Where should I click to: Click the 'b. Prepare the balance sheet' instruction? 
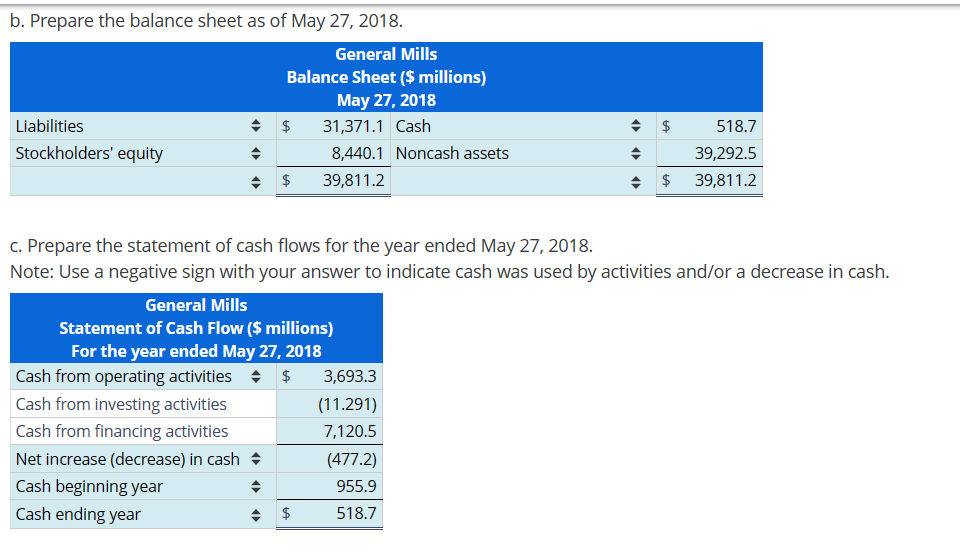tap(206, 21)
